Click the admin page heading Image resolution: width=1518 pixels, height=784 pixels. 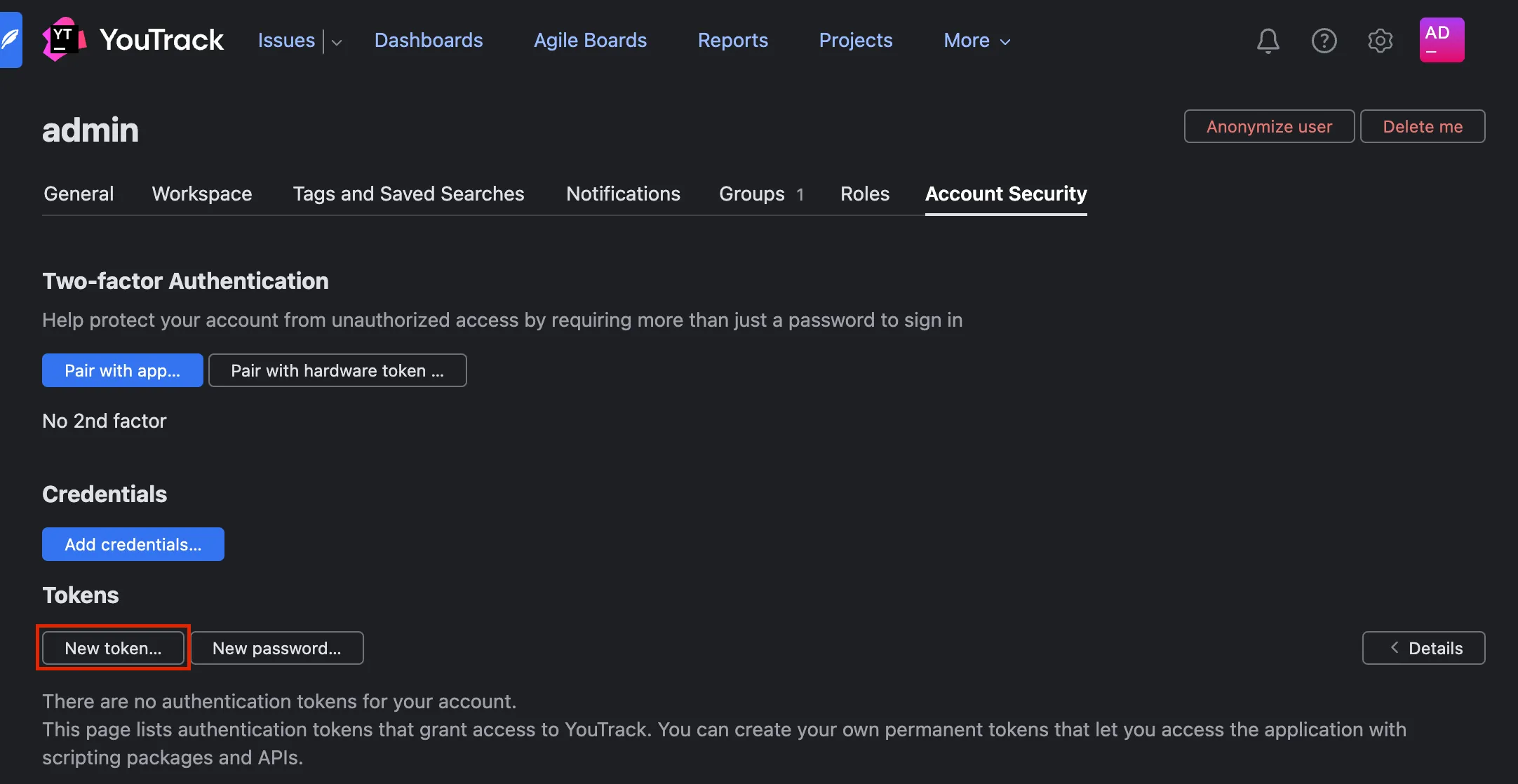click(90, 130)
